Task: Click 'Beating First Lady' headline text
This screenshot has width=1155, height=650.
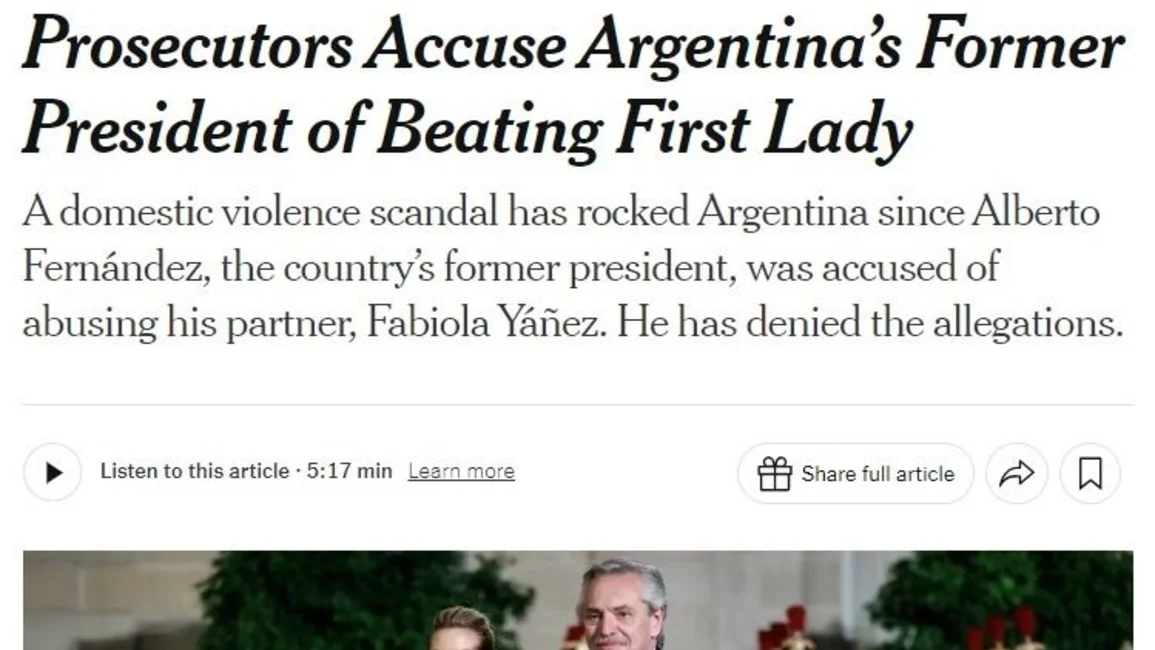Action: coord(645,129)
